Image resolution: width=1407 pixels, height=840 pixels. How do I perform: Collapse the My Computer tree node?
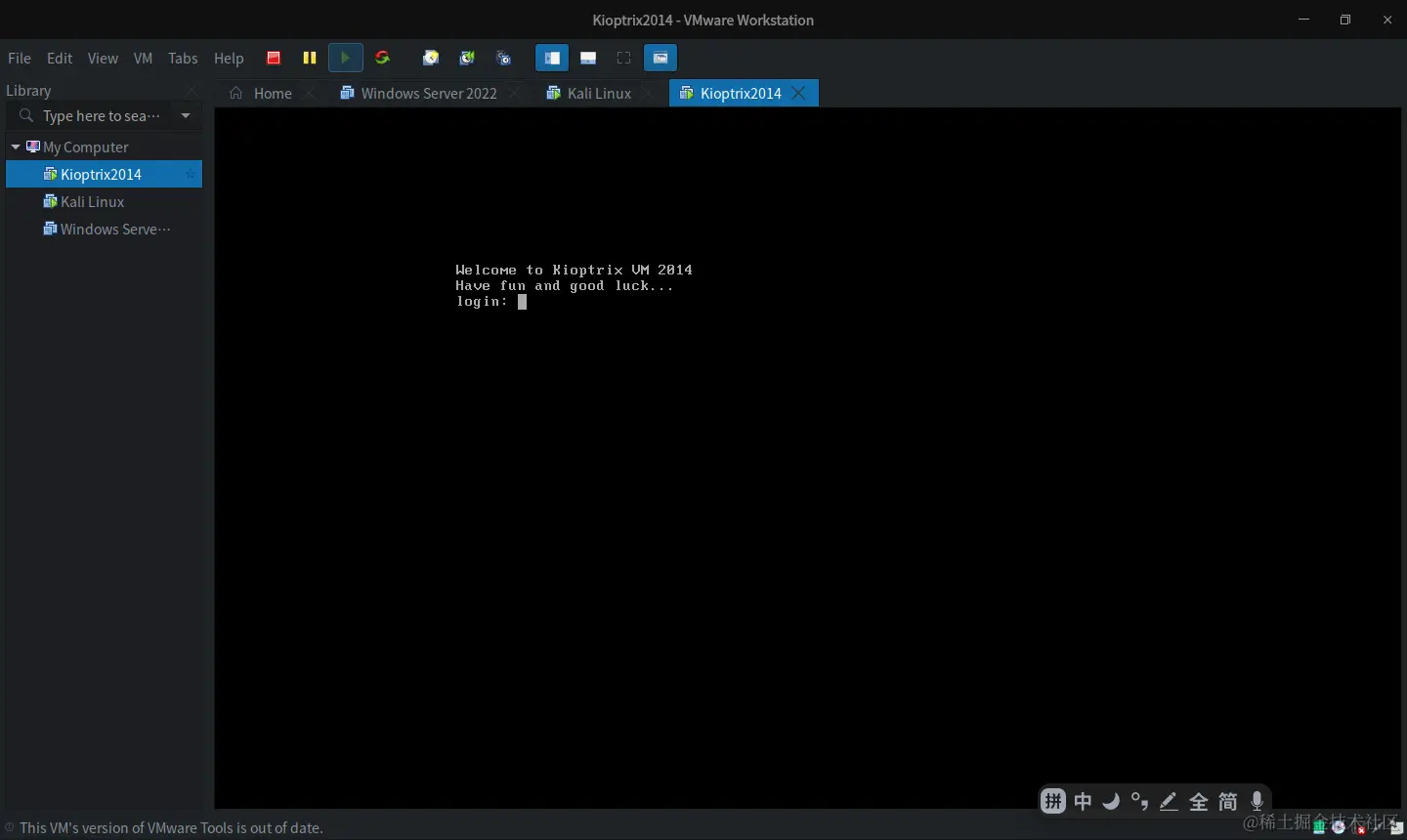click(x=16, y=147)
